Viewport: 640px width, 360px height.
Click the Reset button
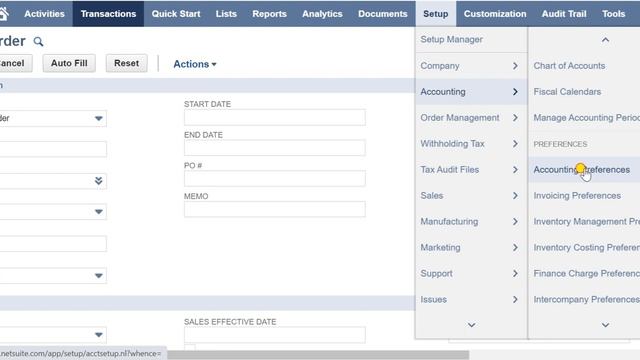(127, 63)
